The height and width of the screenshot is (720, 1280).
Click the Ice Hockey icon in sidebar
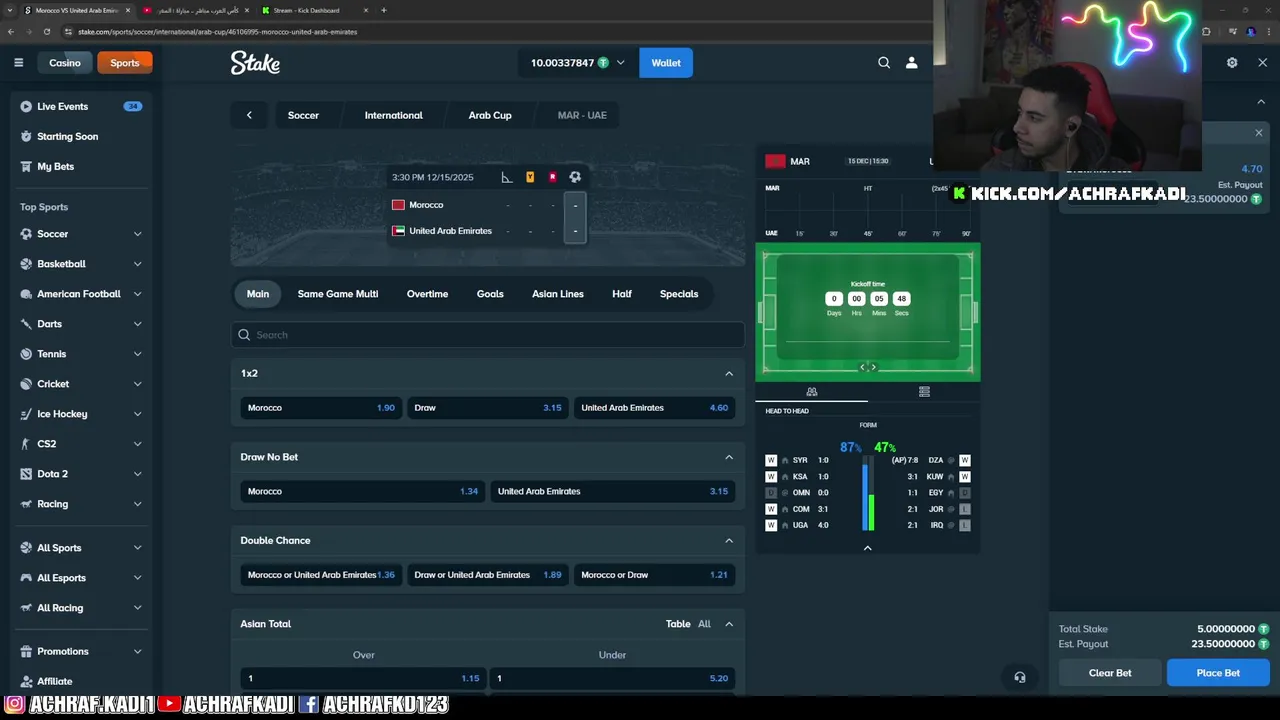point(27,414)
